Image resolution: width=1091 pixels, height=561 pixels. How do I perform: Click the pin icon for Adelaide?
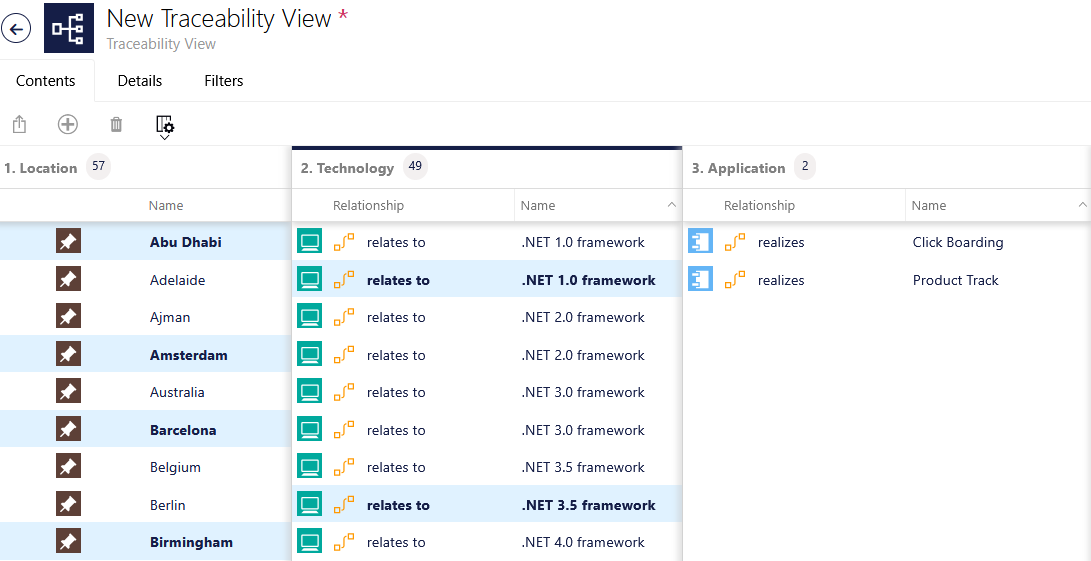tap(68, 280)
